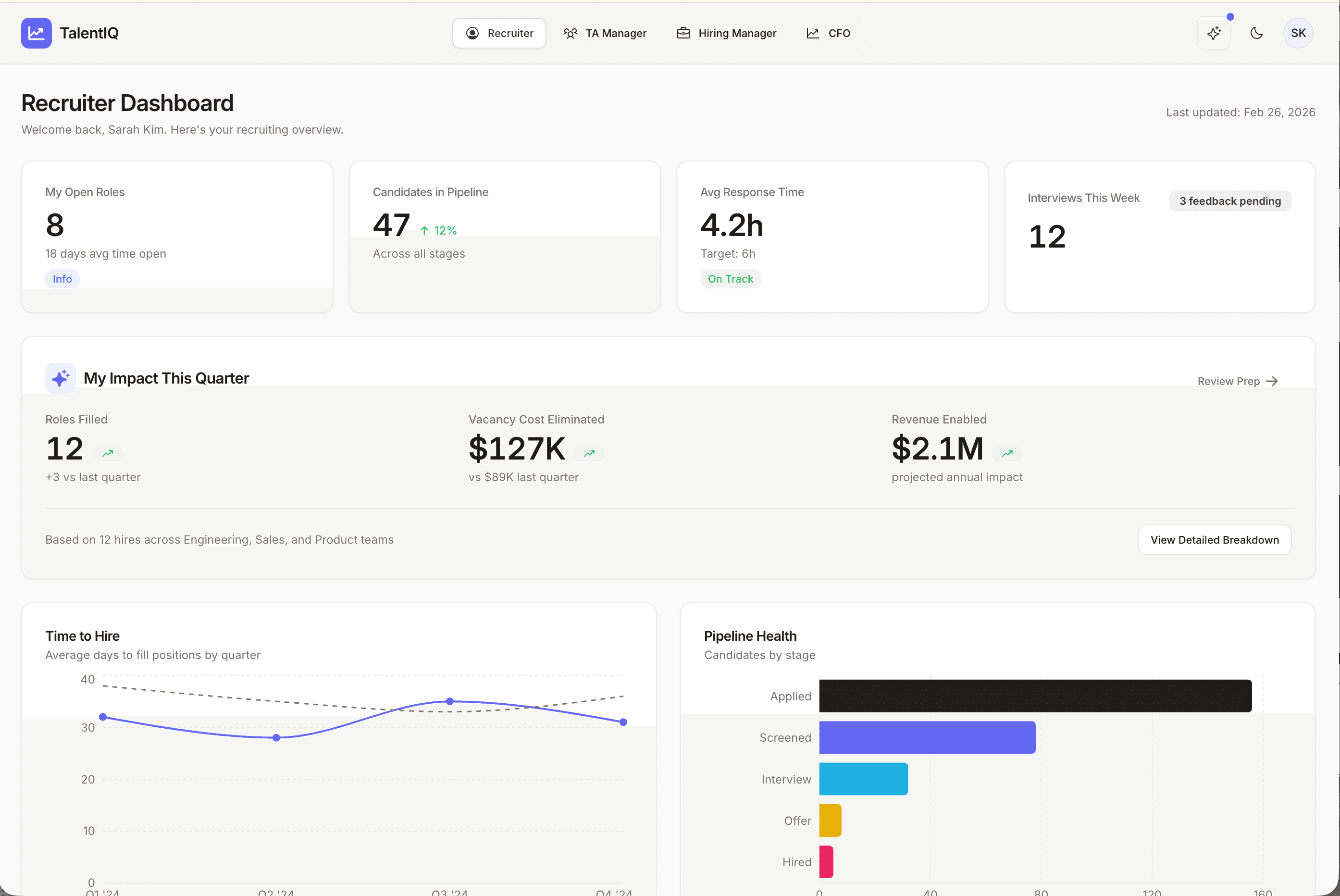Switch to the Hiring Manager tab
The image size is (1340, 896).
pos(727,33)
